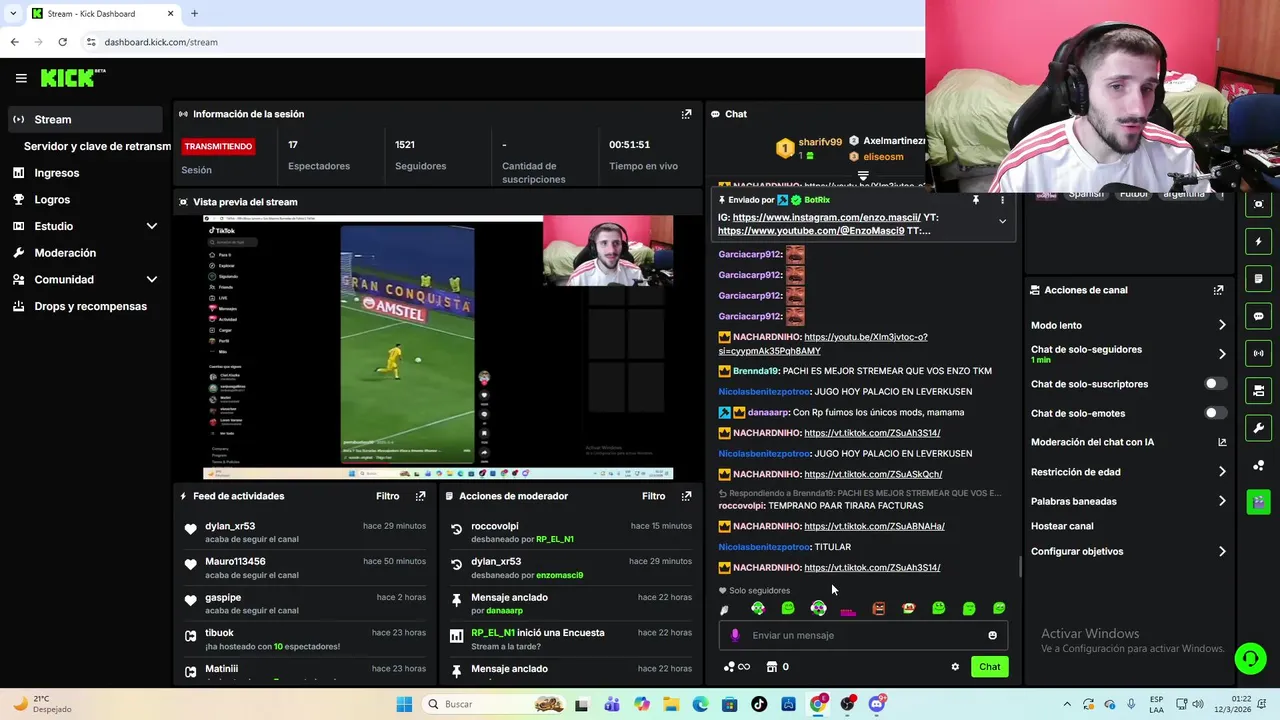Open Filtro in Acciones de moderador

click(653, 496)
